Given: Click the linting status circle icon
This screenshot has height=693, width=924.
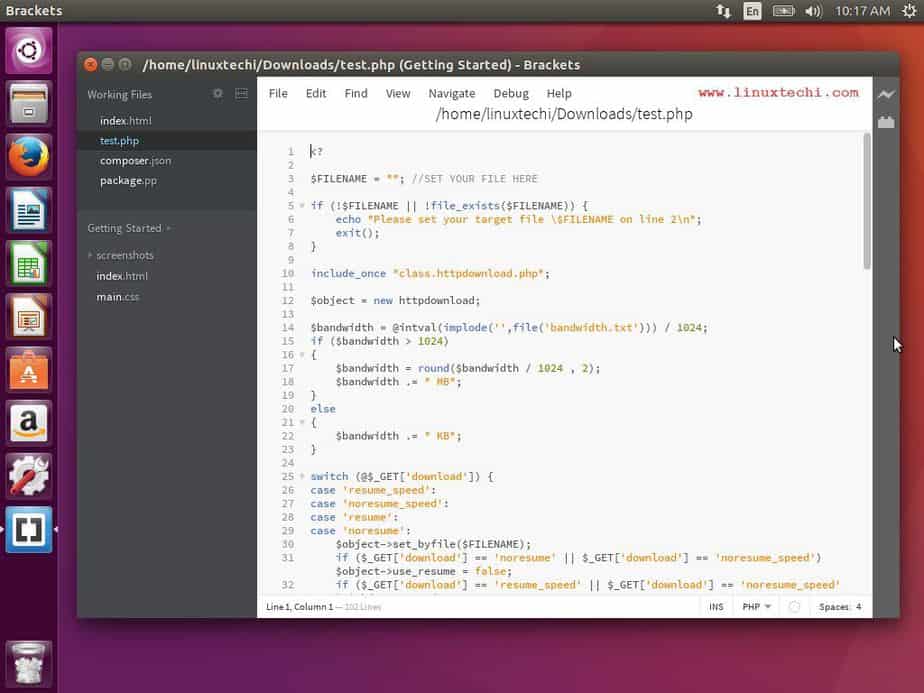Looking at the screenshot, I should (794, 607).
